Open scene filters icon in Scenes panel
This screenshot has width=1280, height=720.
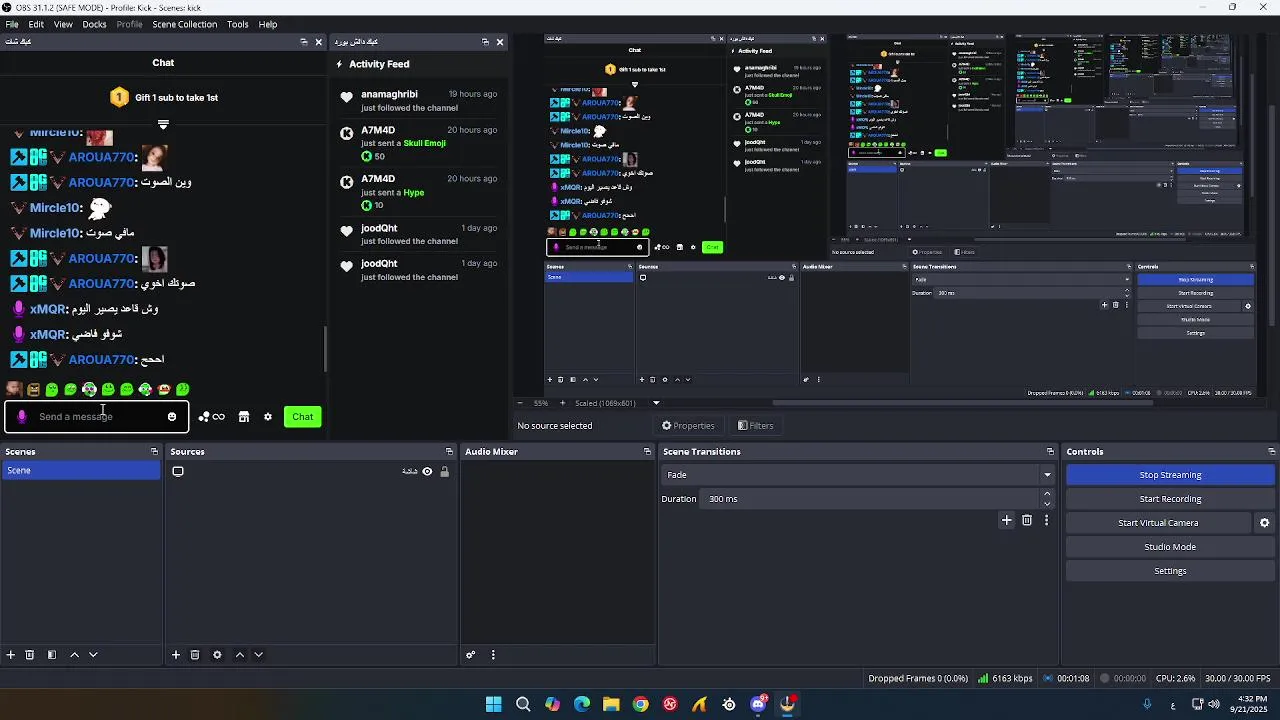pyautogui.click(x=52, y=655)
